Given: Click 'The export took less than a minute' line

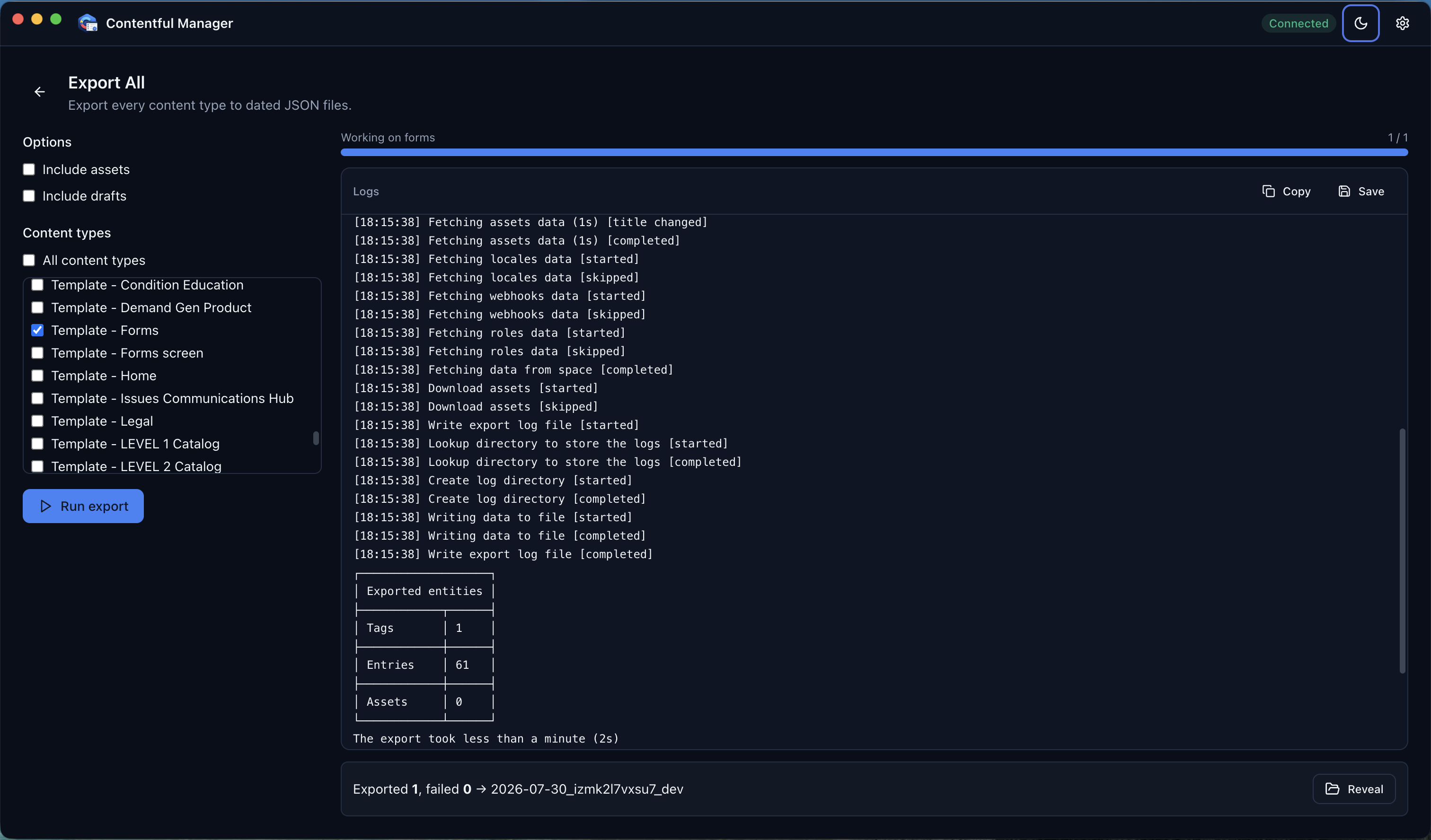Looking at the screenshot, I should (486, 739).
